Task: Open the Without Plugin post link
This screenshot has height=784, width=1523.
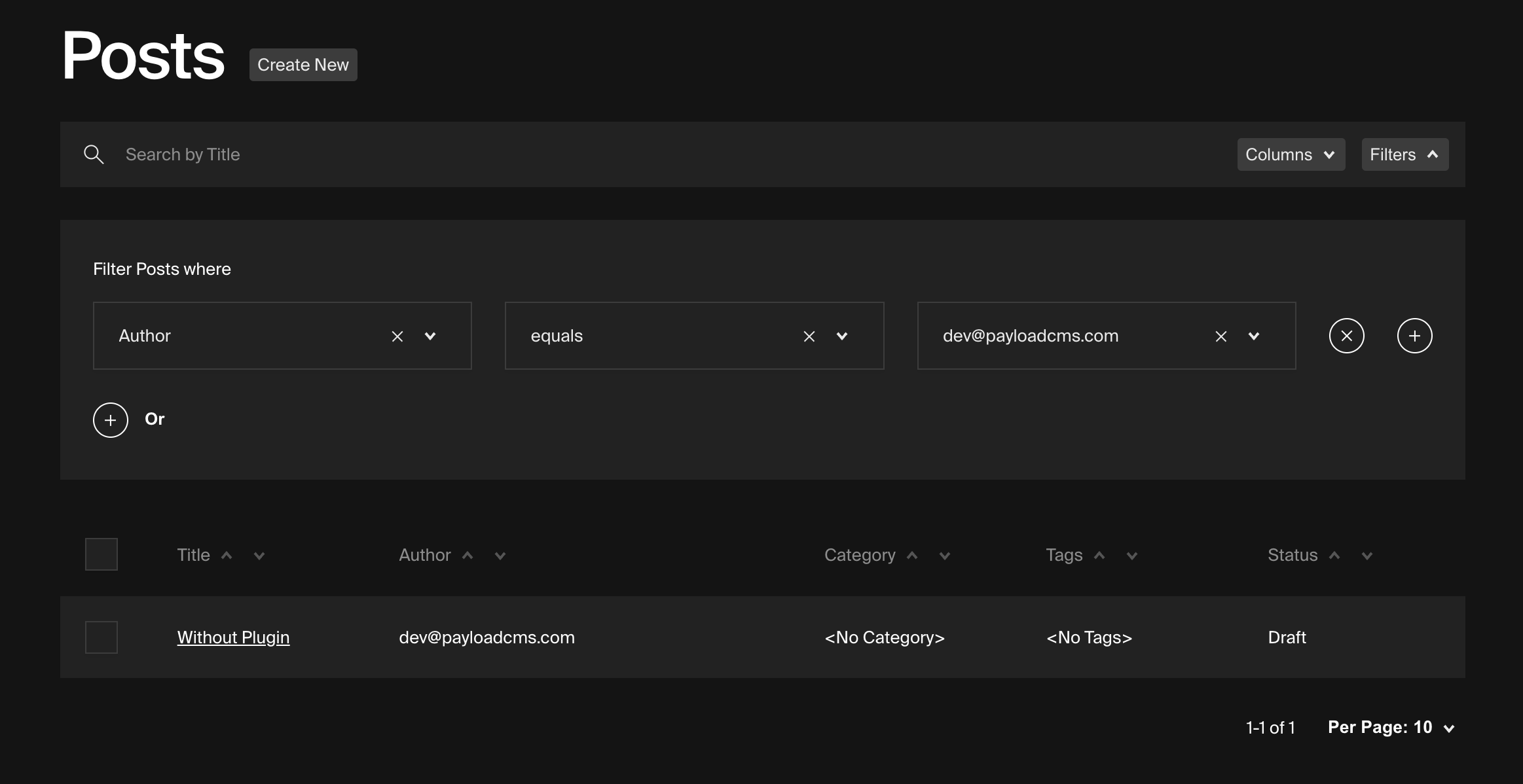Action: [233, 637]
